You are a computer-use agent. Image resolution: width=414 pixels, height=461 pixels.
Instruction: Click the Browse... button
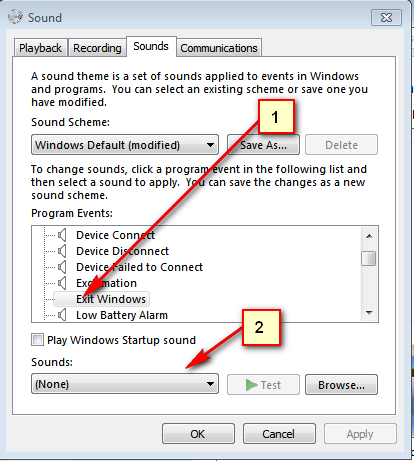pos(341,385)
